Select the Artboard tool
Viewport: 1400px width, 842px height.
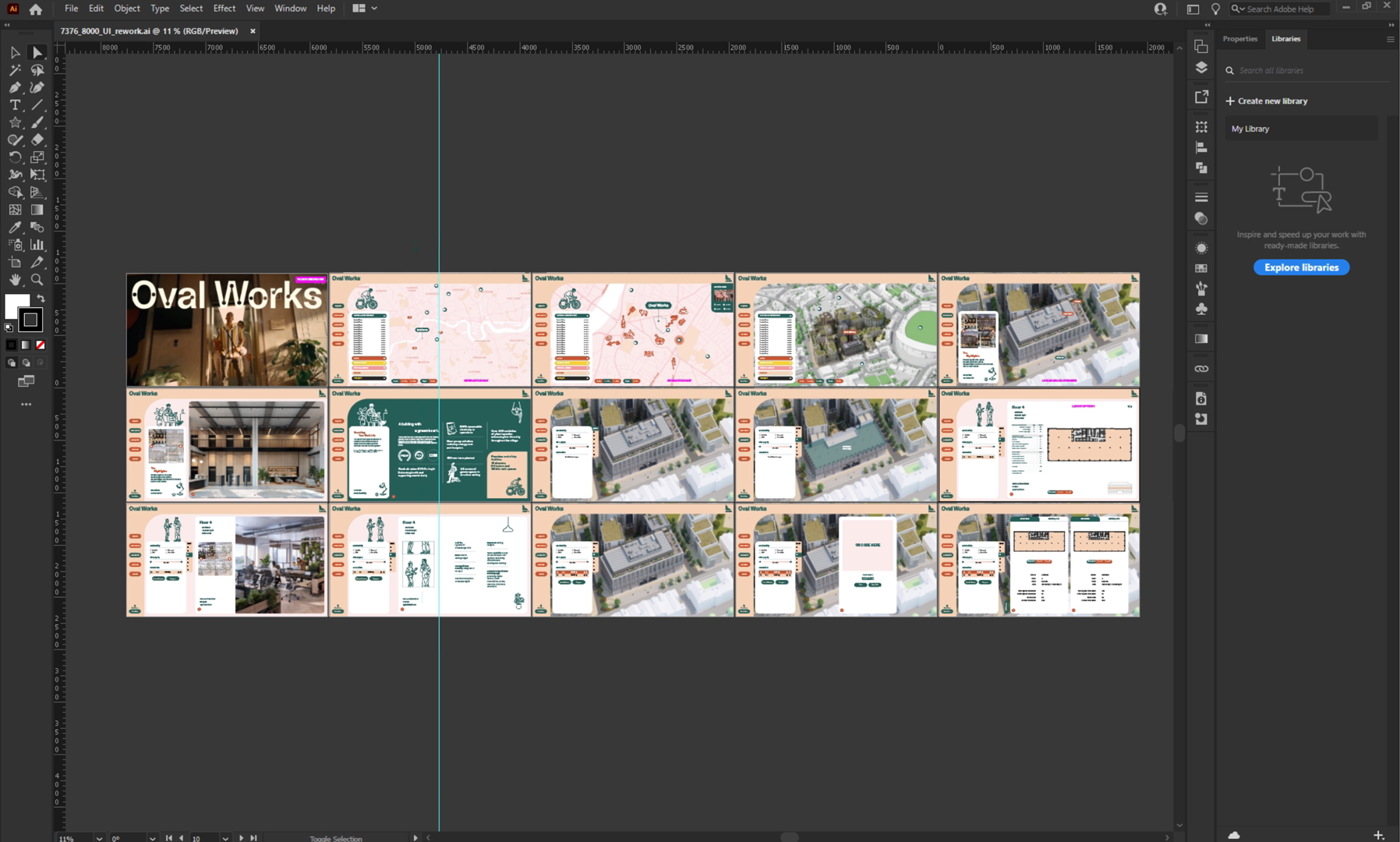tap(15, 262)
